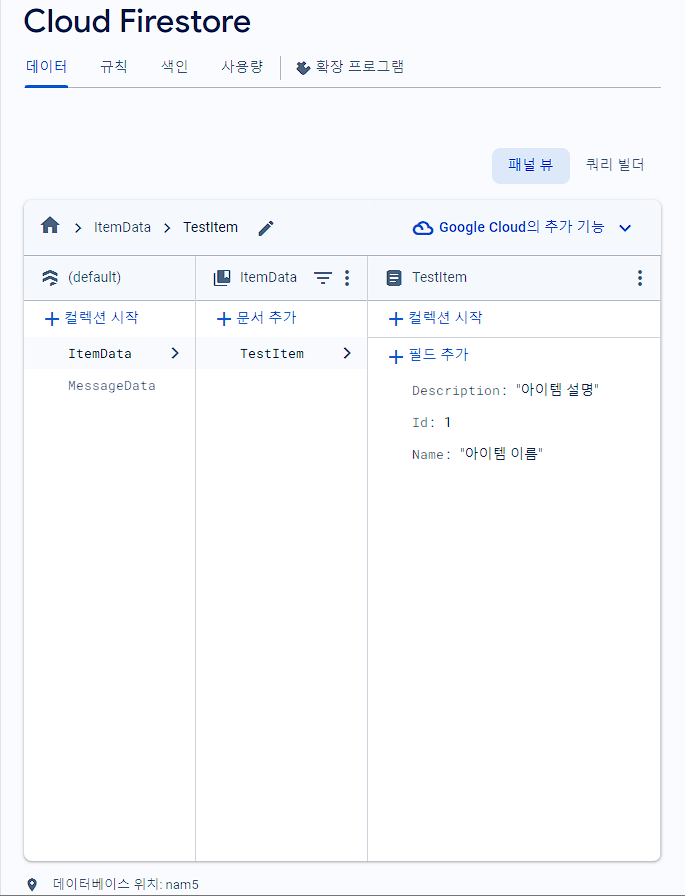The height and width of the screenshot is (896, 685).
Task: Edit the document path with pencil icon
Action: [x=266, y=228]
